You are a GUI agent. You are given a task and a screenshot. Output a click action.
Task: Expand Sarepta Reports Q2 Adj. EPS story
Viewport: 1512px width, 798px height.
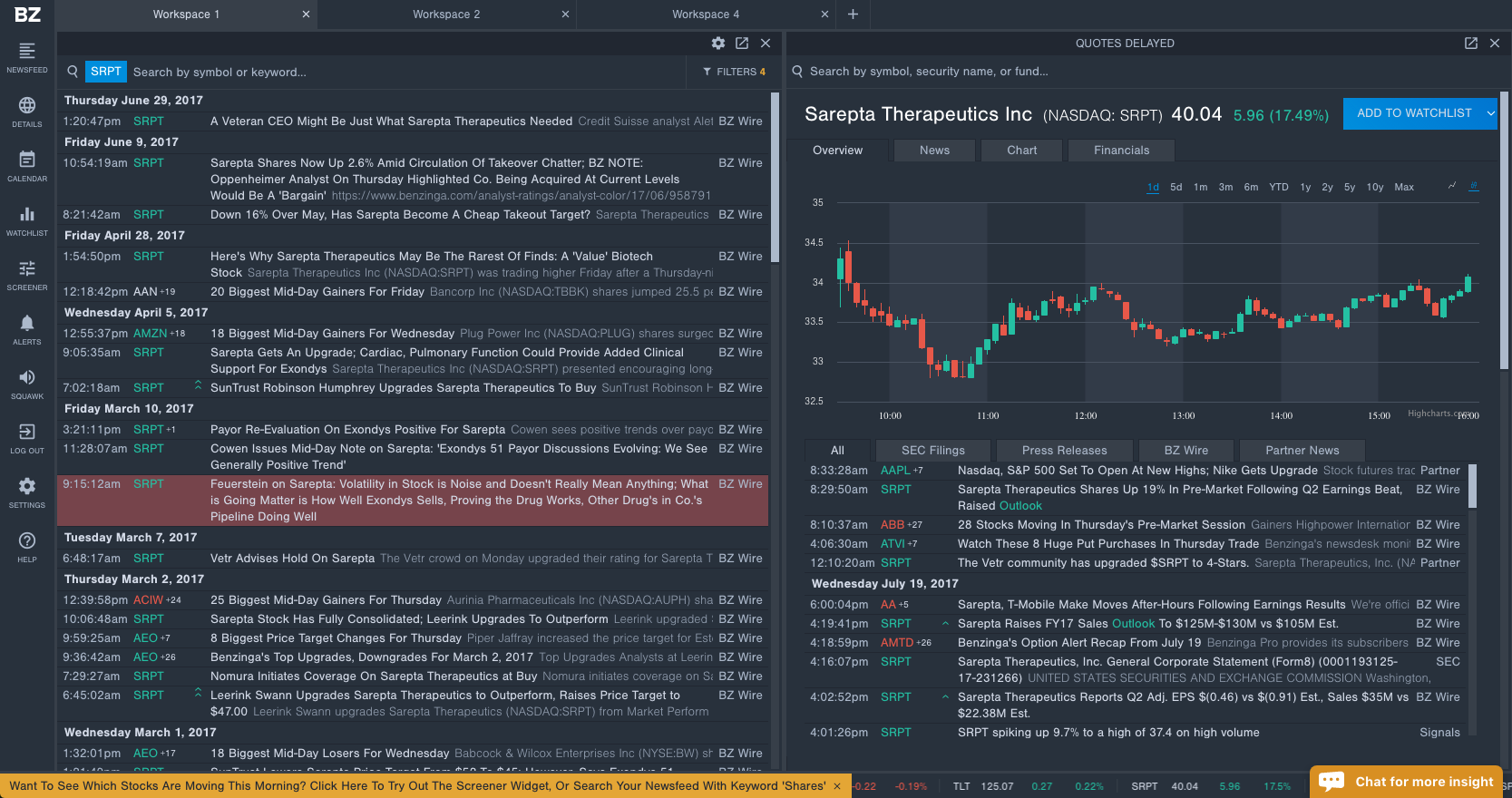pyautogui.click(x=946, y=696)
